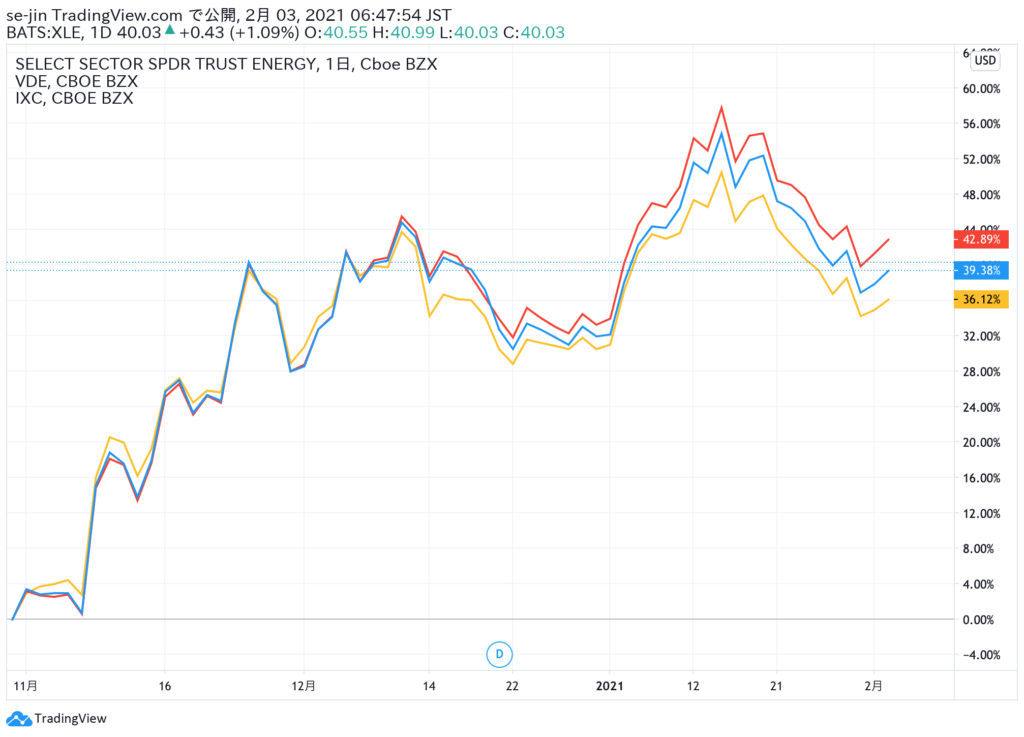1024x737 pixels.
Task: Click the green up-arrow change indicator
Action: coord(170,29)
